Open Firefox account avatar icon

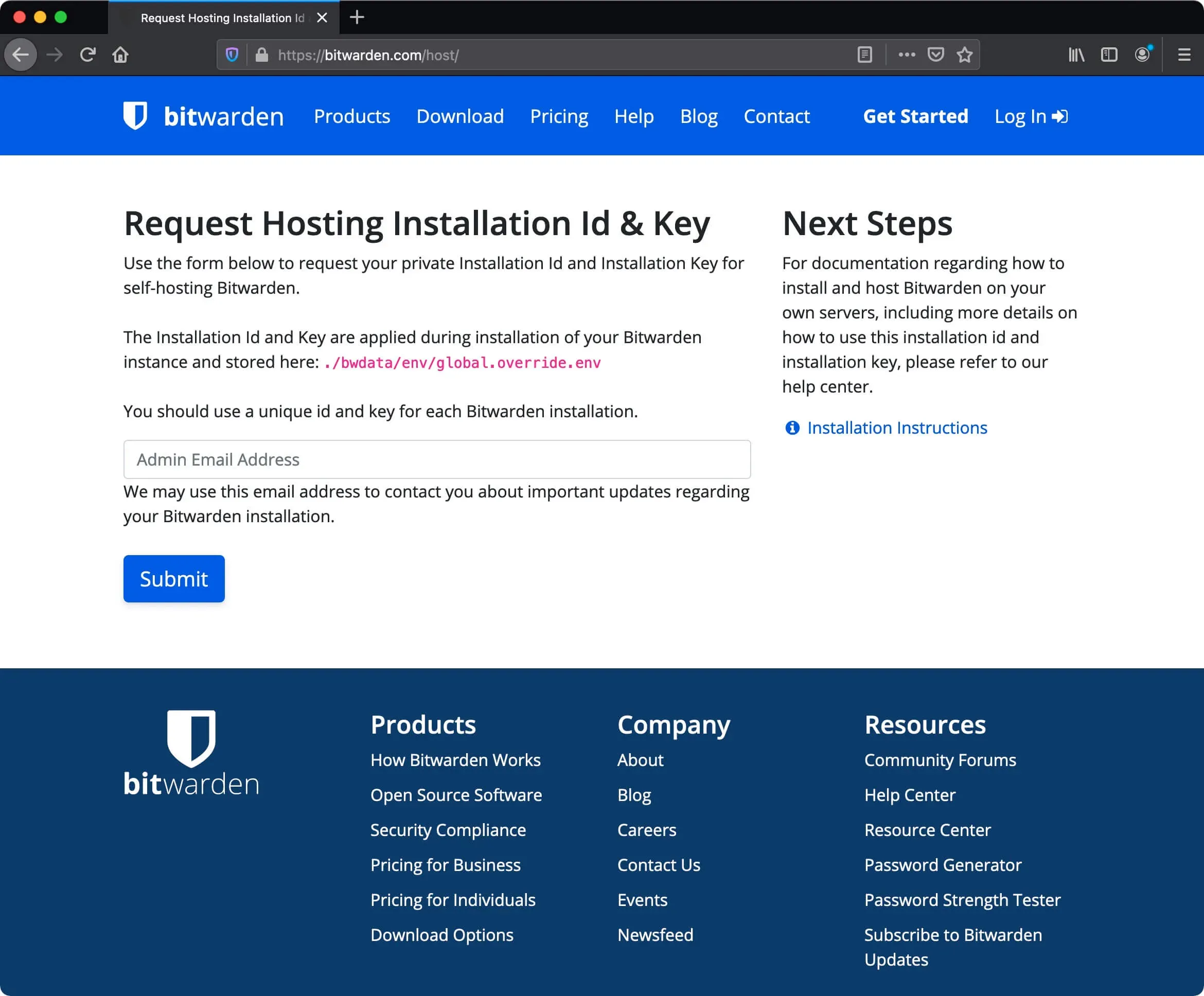click(1143, 55)
